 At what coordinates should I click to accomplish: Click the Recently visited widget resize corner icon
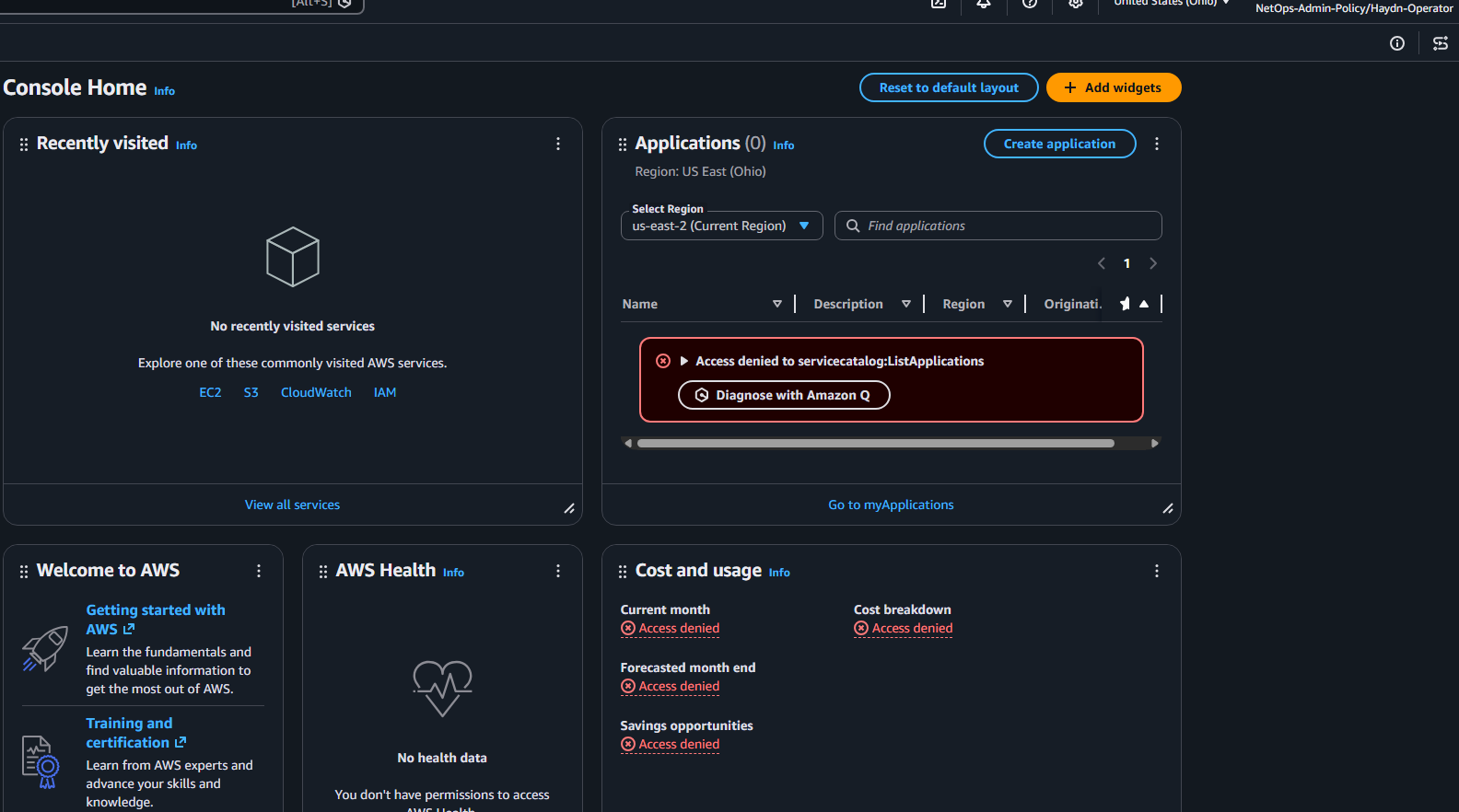[569, 508]
